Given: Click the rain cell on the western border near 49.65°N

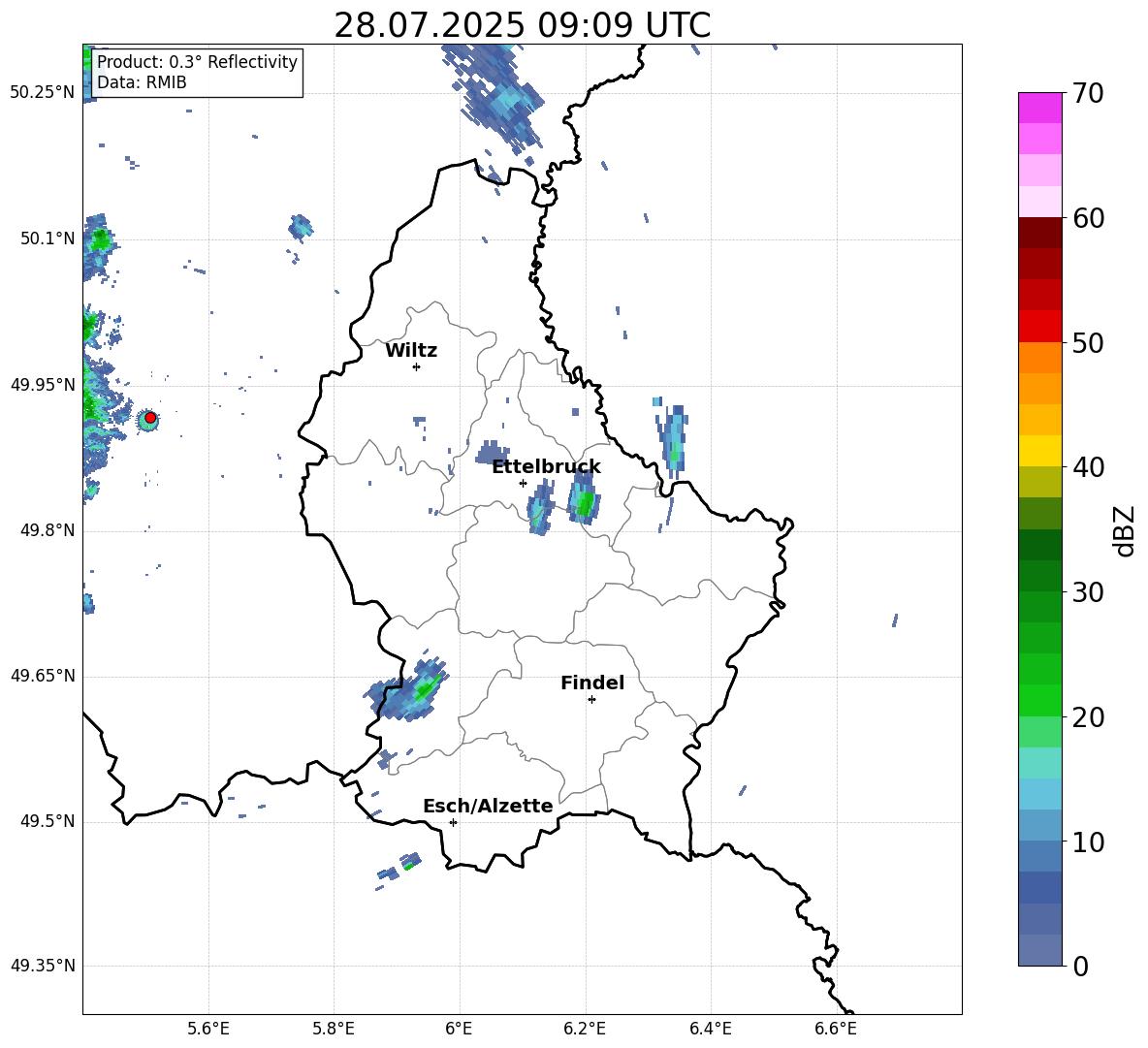Looking at the screenshot, I should click(x=407, y=691).
